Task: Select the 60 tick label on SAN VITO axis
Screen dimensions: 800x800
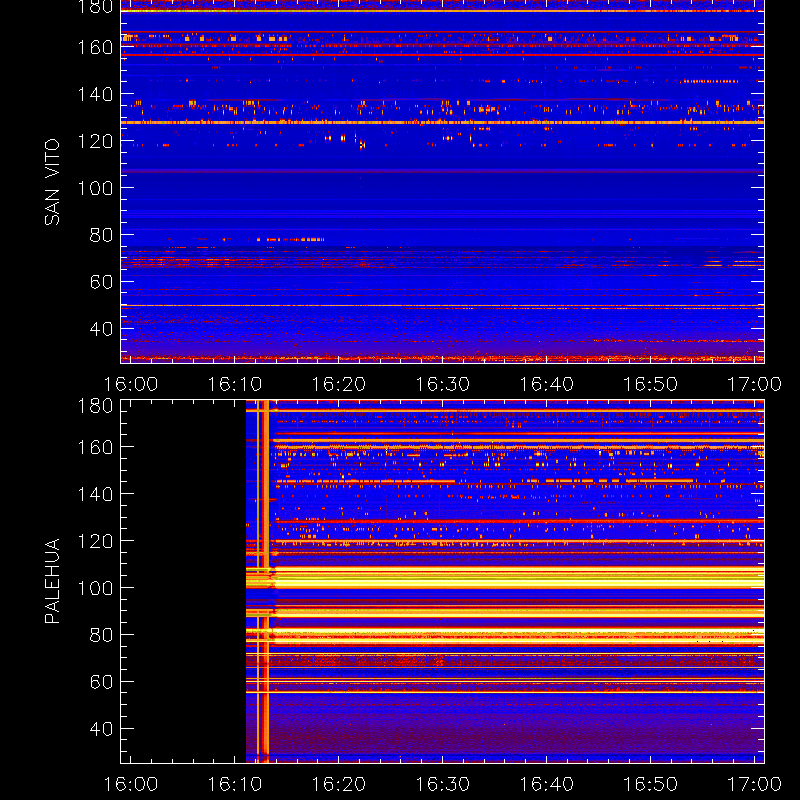Action: point(102,282)
